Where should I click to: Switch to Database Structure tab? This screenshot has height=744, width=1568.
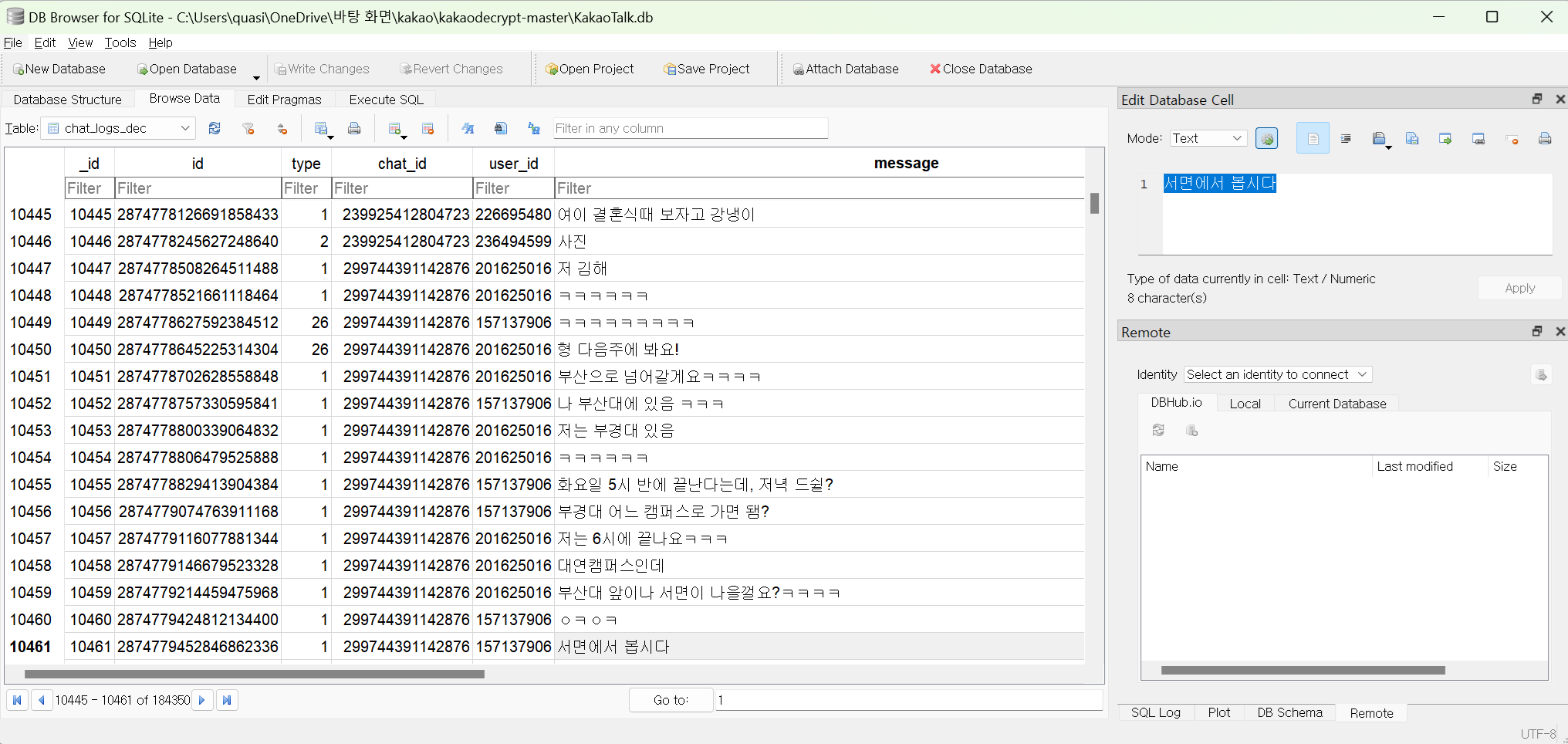68,100
